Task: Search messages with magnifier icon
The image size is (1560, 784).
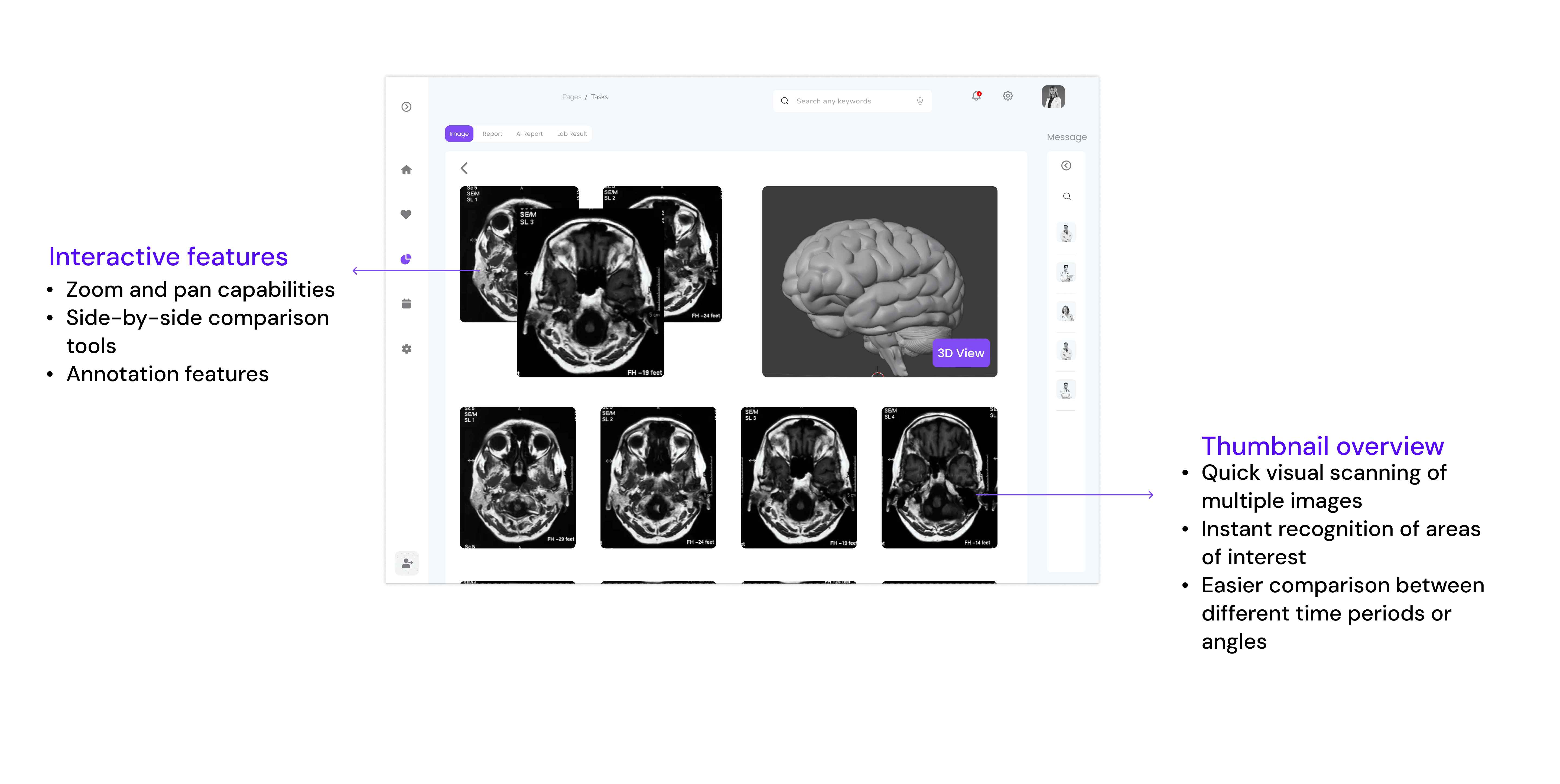Action: (x=1067, y=196)
